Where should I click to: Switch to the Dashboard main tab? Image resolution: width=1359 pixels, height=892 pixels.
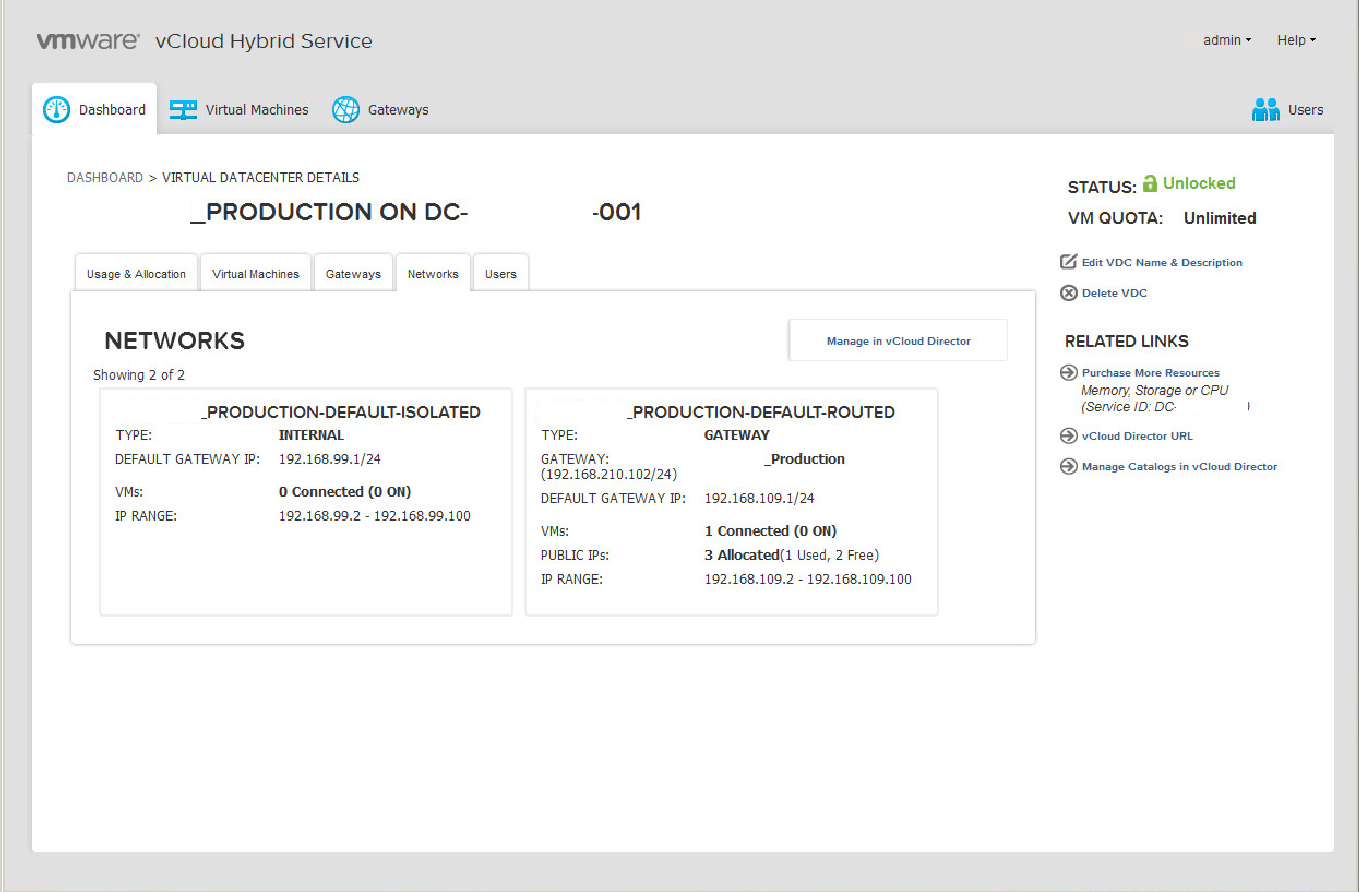point(95,109)
